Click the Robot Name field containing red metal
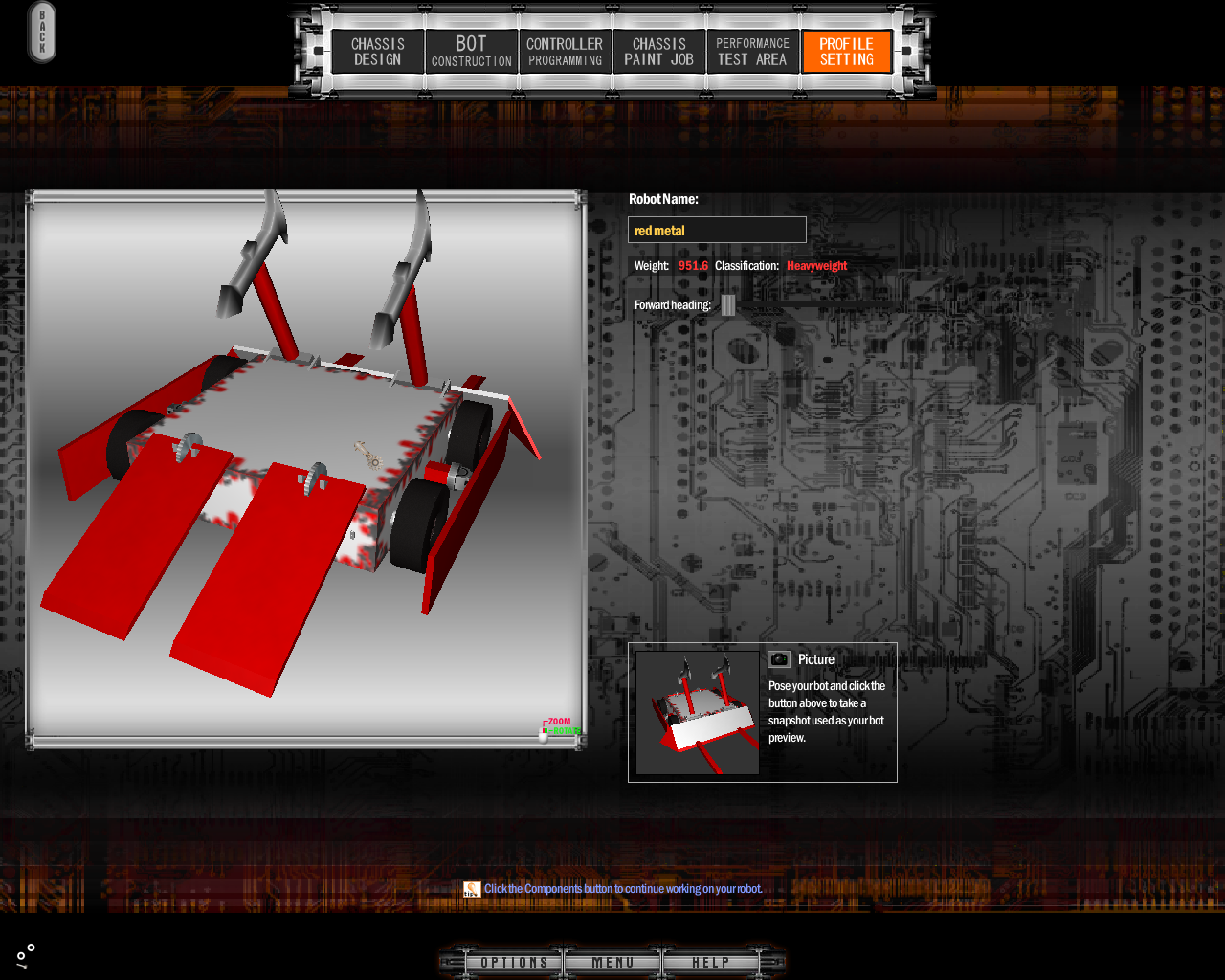The width and height of the screenshot is (1225, 980). point(717,230)
